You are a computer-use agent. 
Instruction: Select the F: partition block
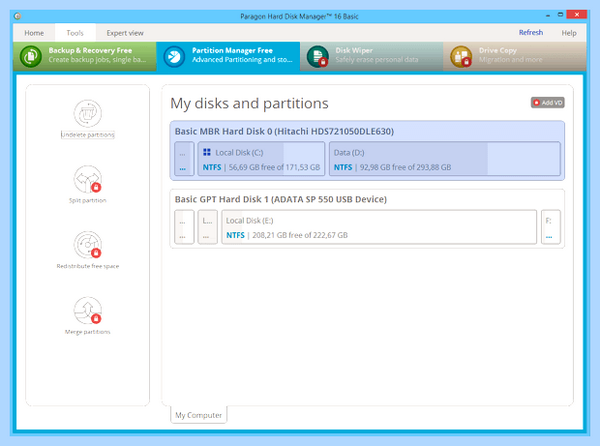(x=551, y=227)
